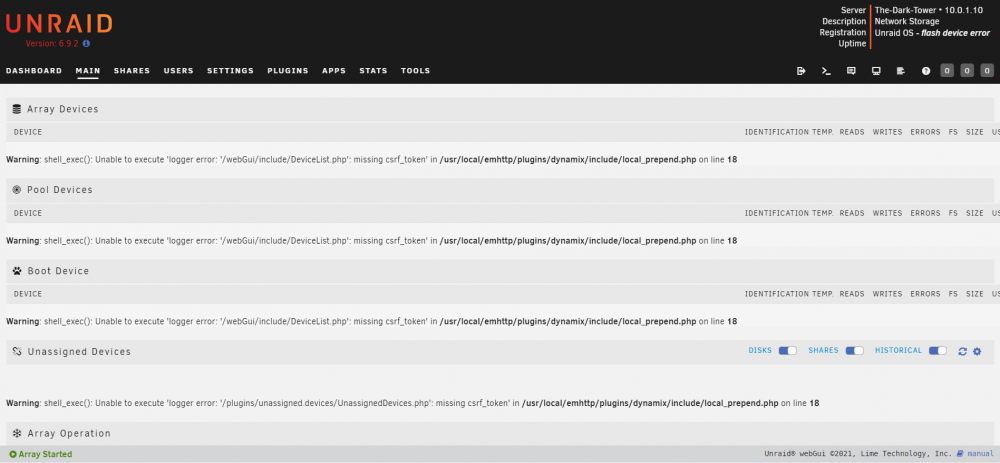1000x463 pixels.
Task: Select the Main tab
Action: [88, 71]
